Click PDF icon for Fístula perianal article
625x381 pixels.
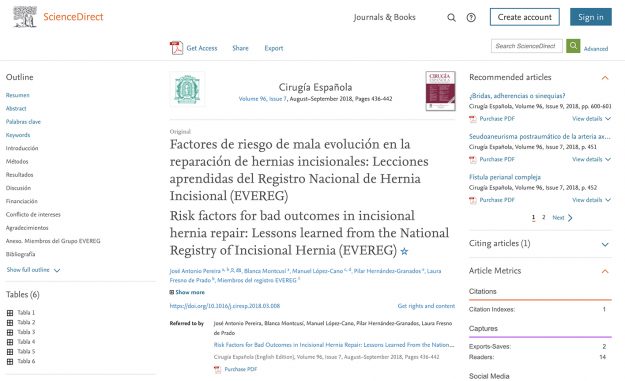click(473, 200)
